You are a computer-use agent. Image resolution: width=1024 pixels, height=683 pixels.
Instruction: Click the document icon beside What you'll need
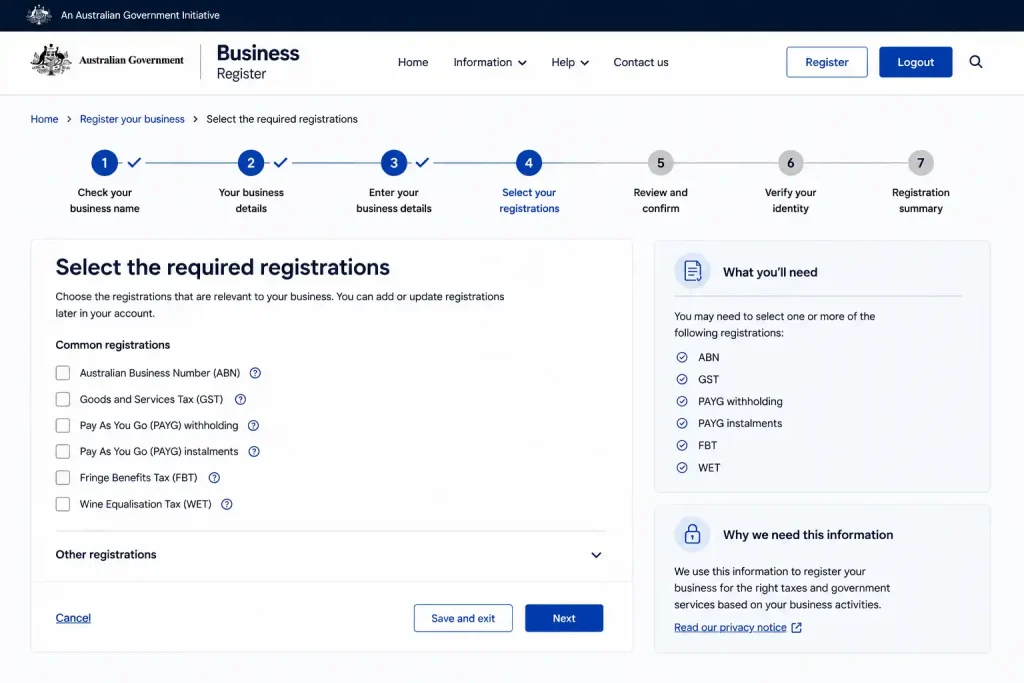point(692,270)
